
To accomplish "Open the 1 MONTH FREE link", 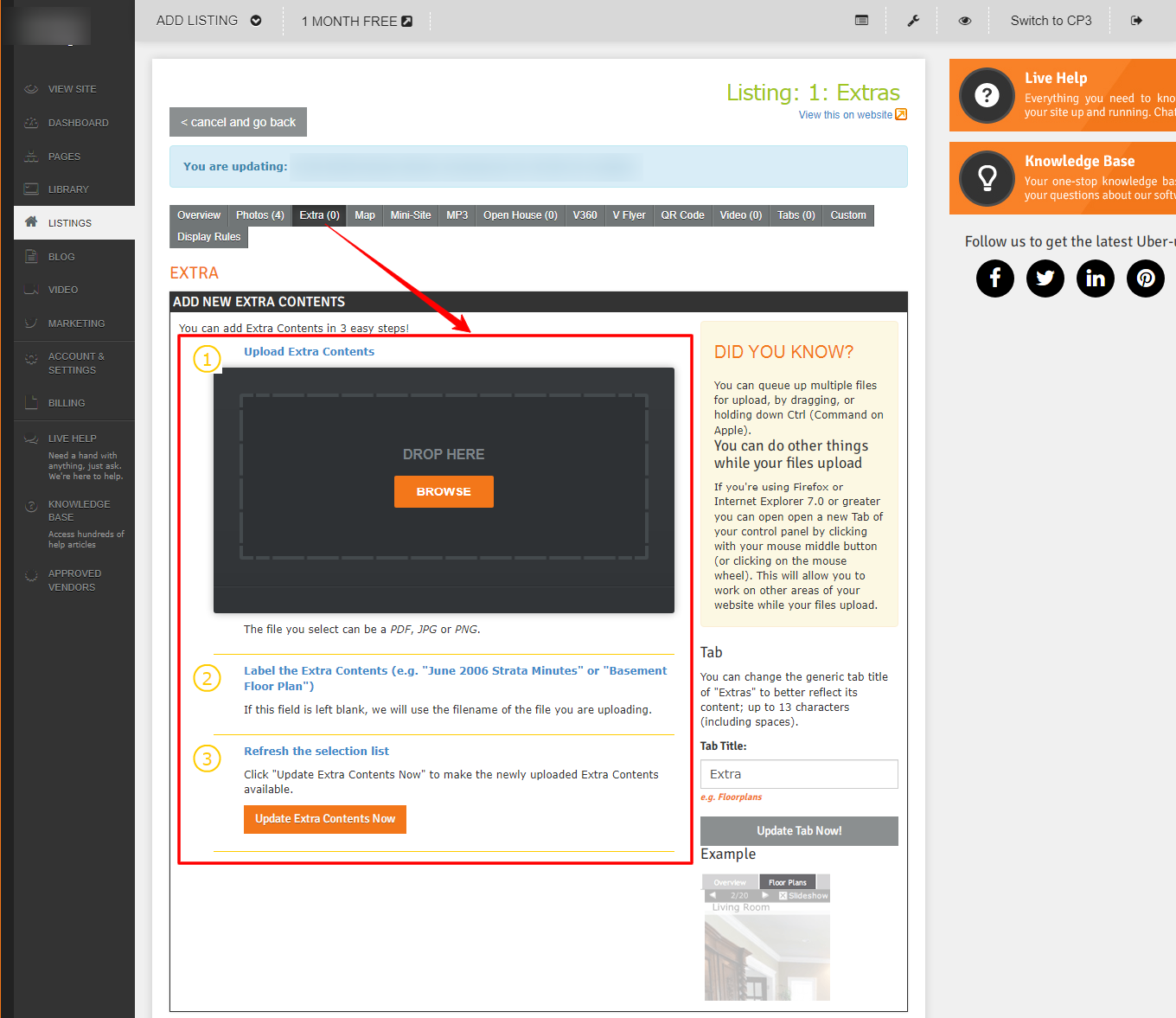I will (x=356, y=21).
